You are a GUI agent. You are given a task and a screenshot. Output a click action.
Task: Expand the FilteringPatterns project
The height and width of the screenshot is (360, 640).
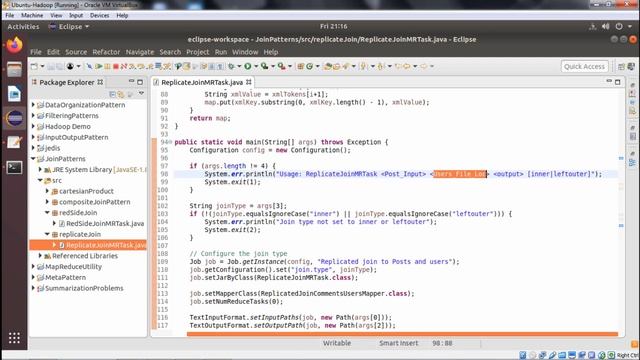(x=33, y=116)
